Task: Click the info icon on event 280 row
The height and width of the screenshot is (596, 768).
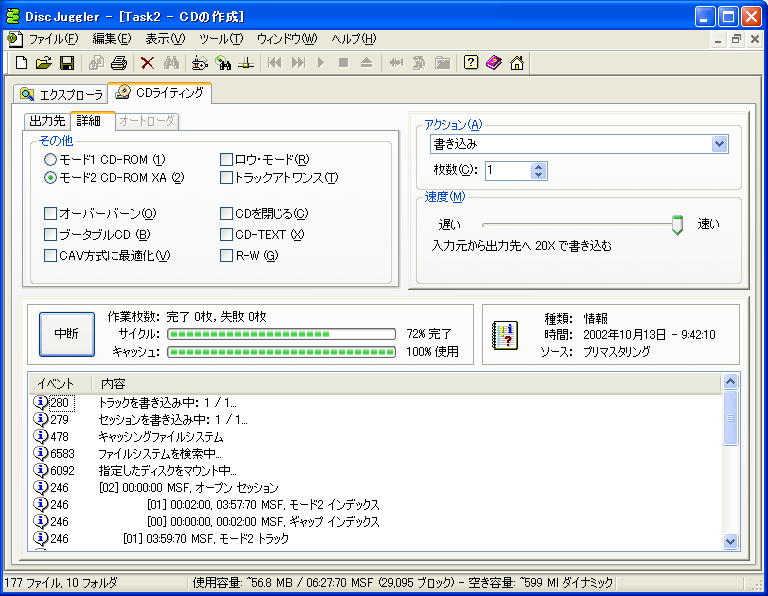Action: (x=41, y=403)
